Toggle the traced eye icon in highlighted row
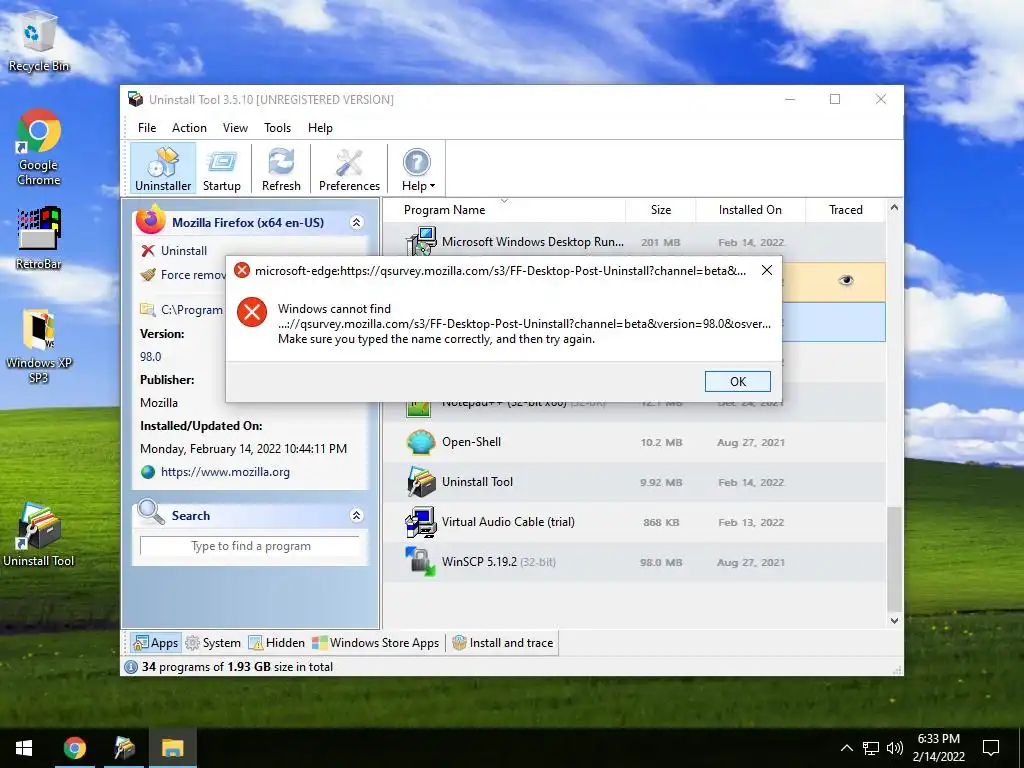The image size is (1024, 768). pos(846,281)
